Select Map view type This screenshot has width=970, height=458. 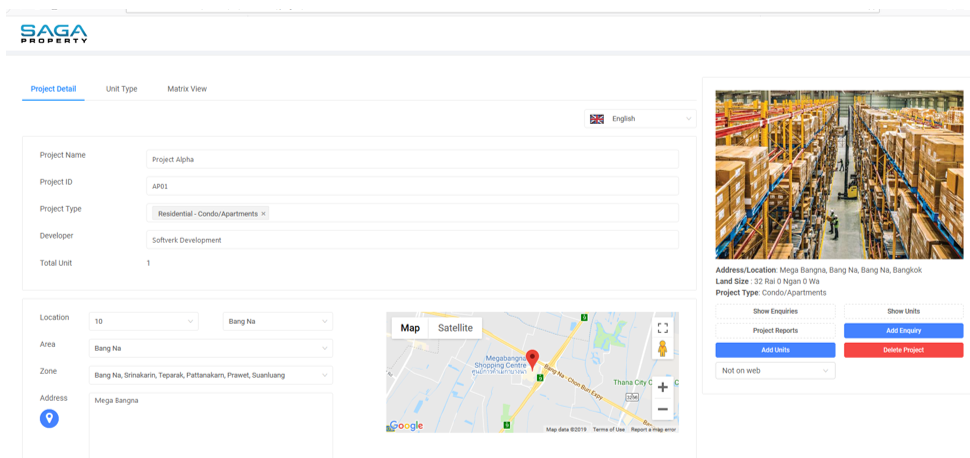pos(410,328)
